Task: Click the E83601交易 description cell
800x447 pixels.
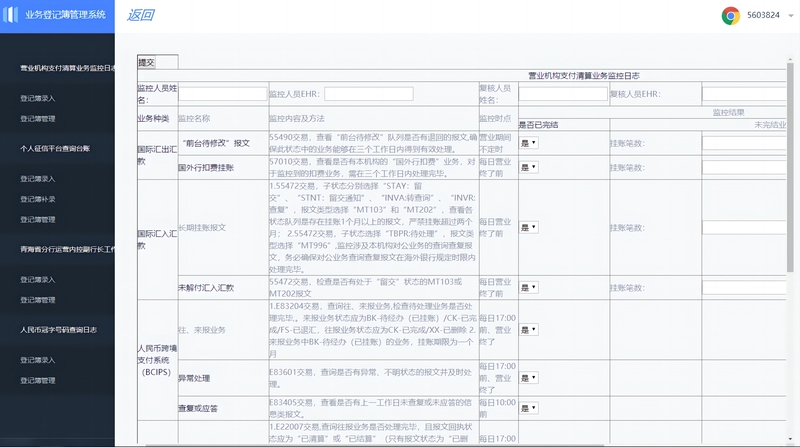Action: point(373,378)
